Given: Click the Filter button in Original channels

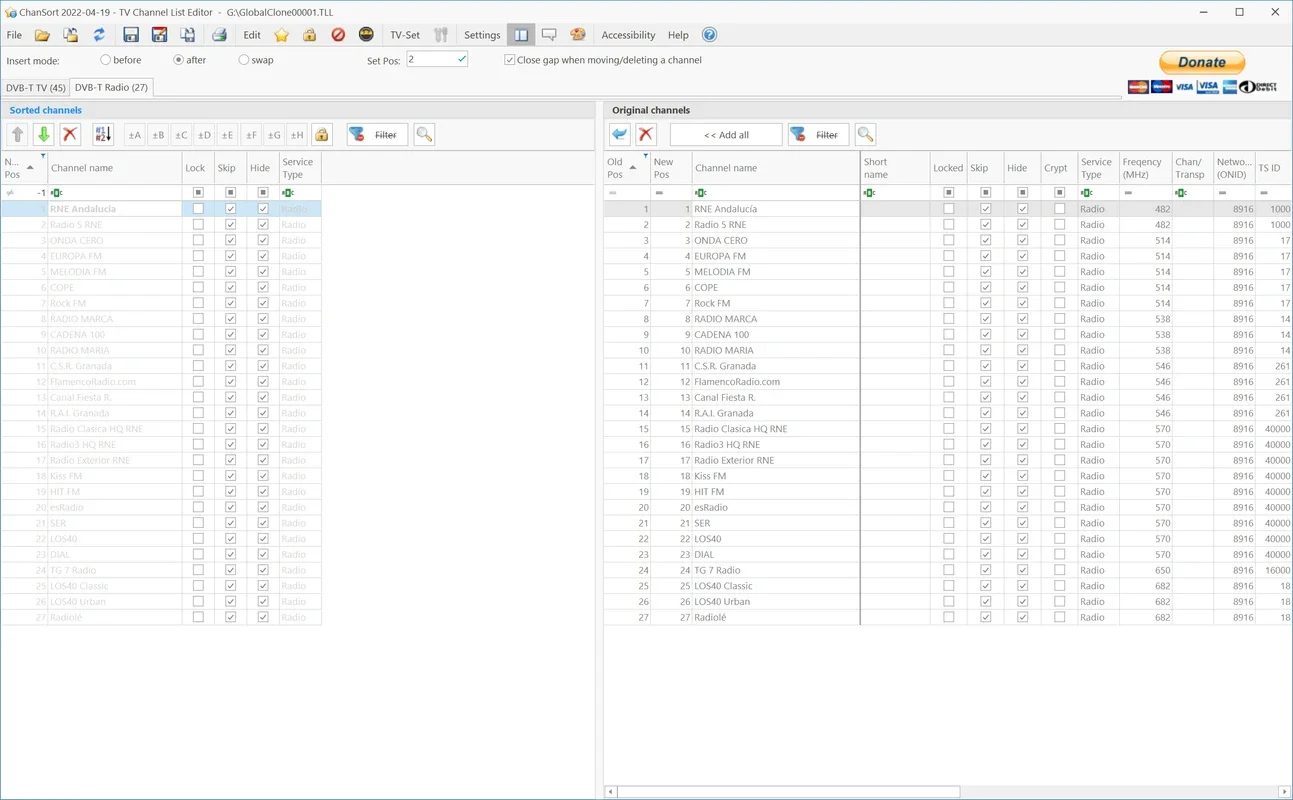Looking at the screenshot, I should coord(818,134).
